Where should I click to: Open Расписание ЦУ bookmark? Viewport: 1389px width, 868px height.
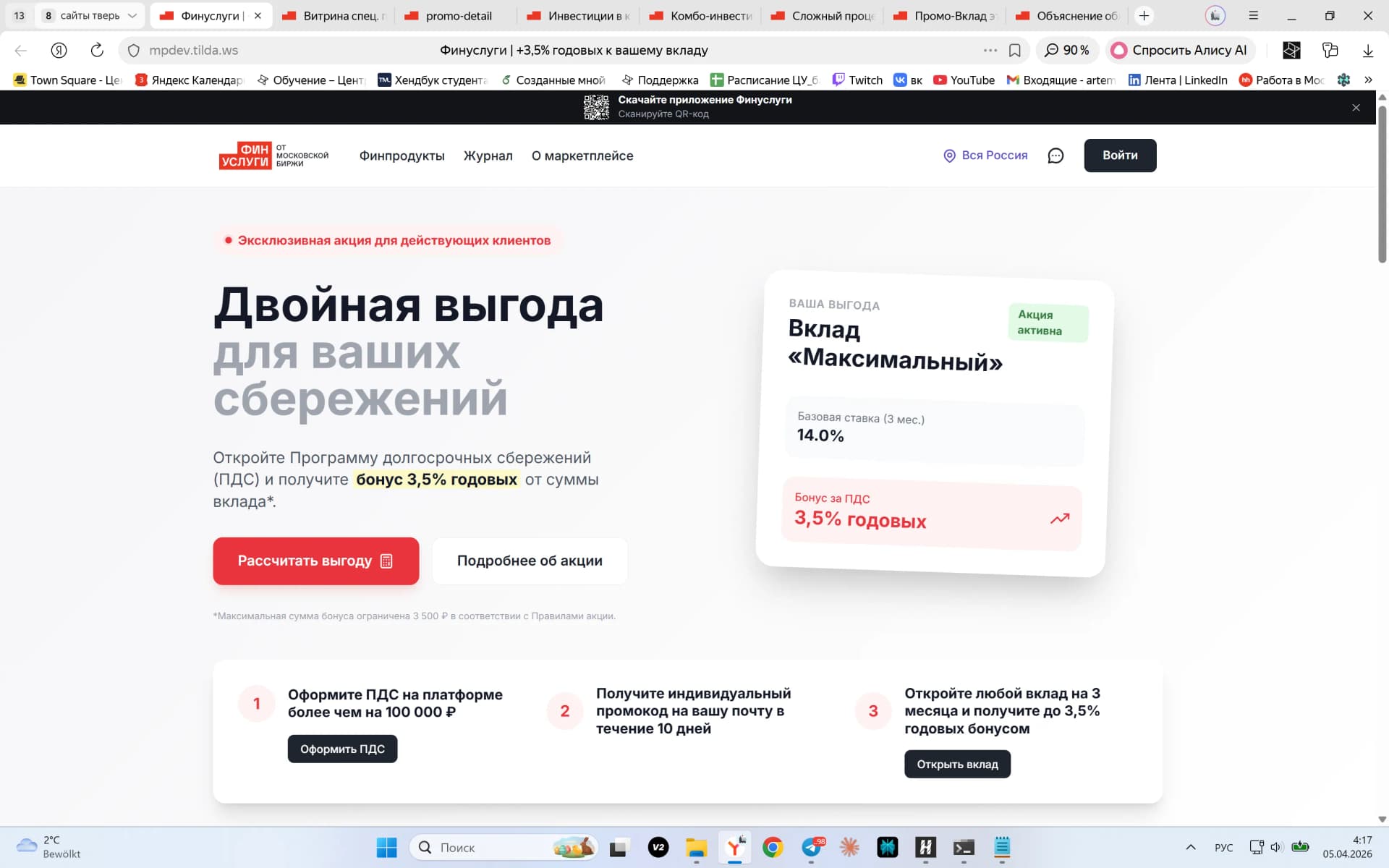(x=764, y=80)
